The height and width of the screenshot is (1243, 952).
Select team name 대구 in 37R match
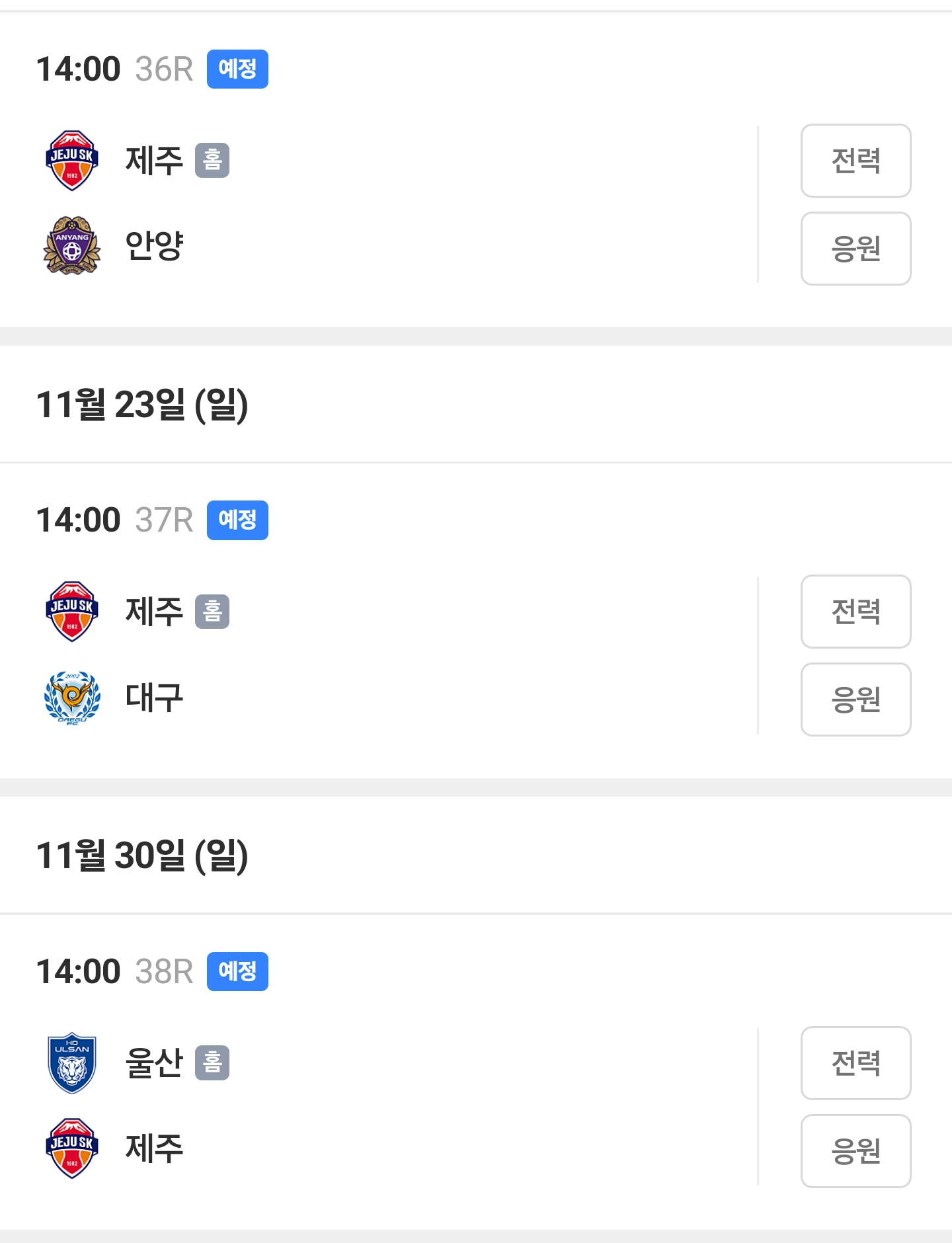[x=154, y=698]
